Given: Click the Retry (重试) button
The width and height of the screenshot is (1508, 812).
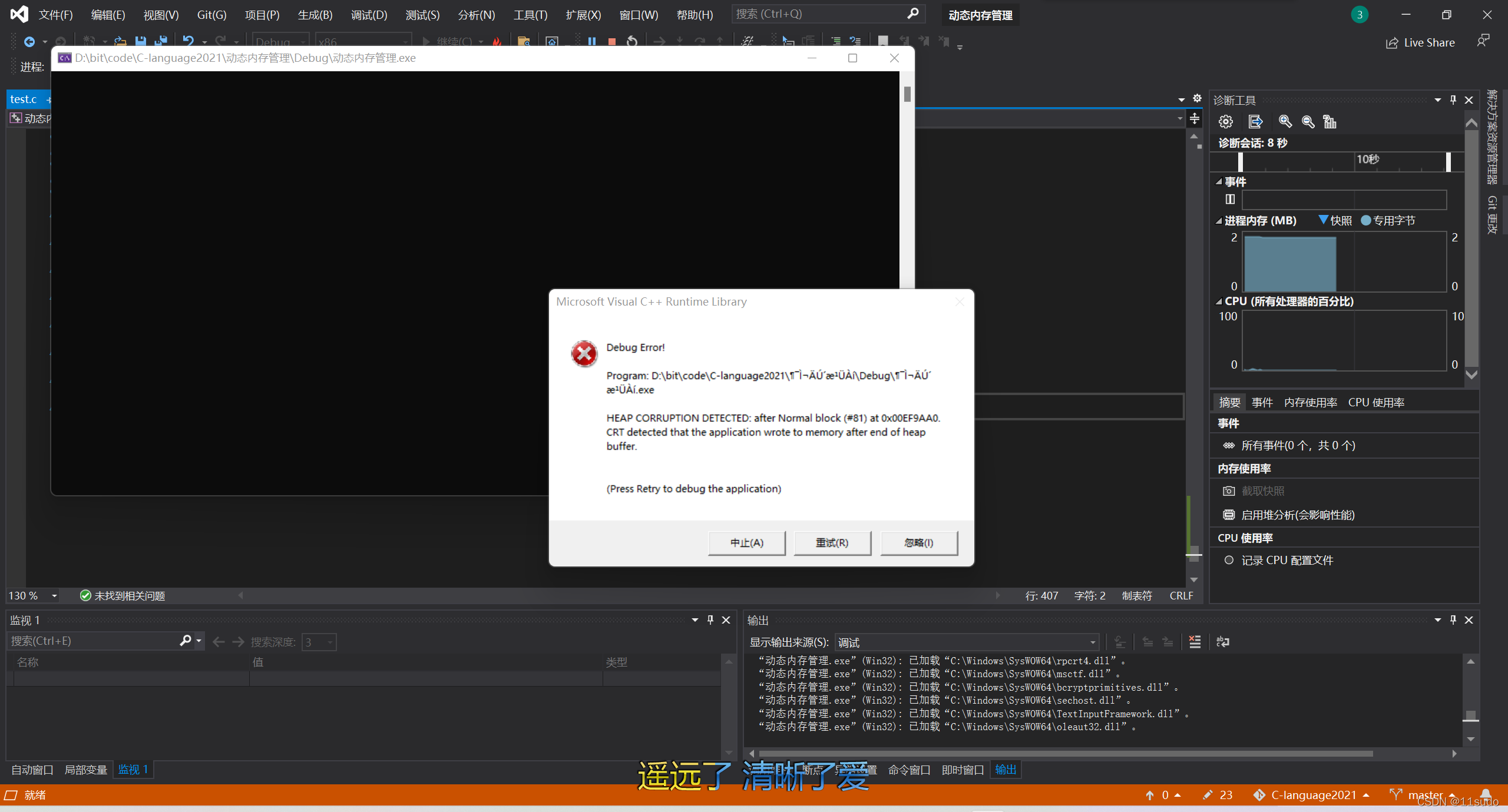Looking at the screenshot, I should (x=832, y=543).
